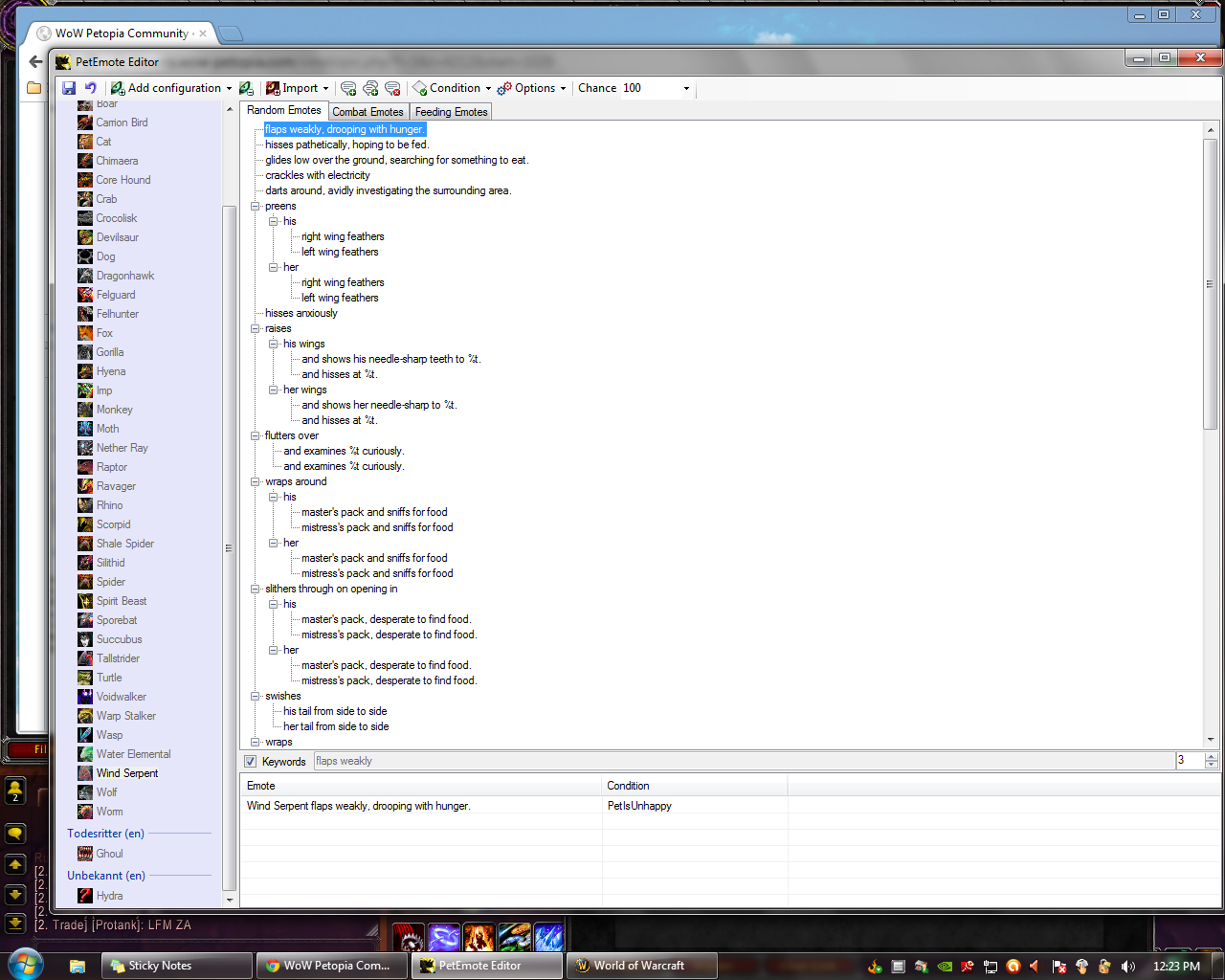Viewport: 1225px width, 980px height.
Task: Select the Voidwalker pet icon
Action: pyautogui.click(x=85, y=697)
